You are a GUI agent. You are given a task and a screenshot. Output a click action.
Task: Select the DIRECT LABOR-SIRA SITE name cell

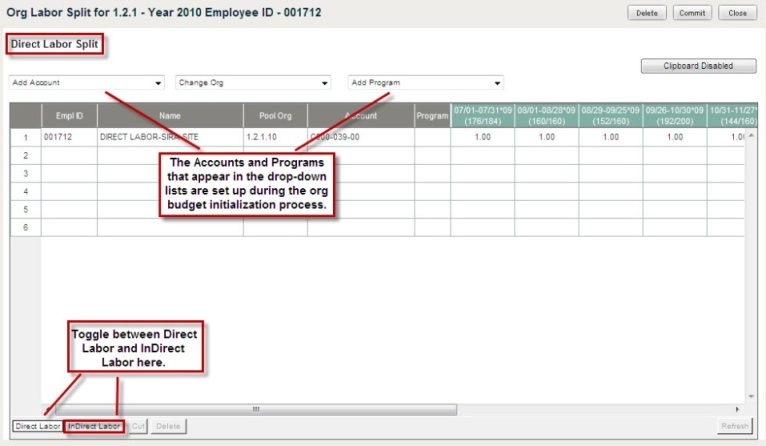tap(170, 137)
